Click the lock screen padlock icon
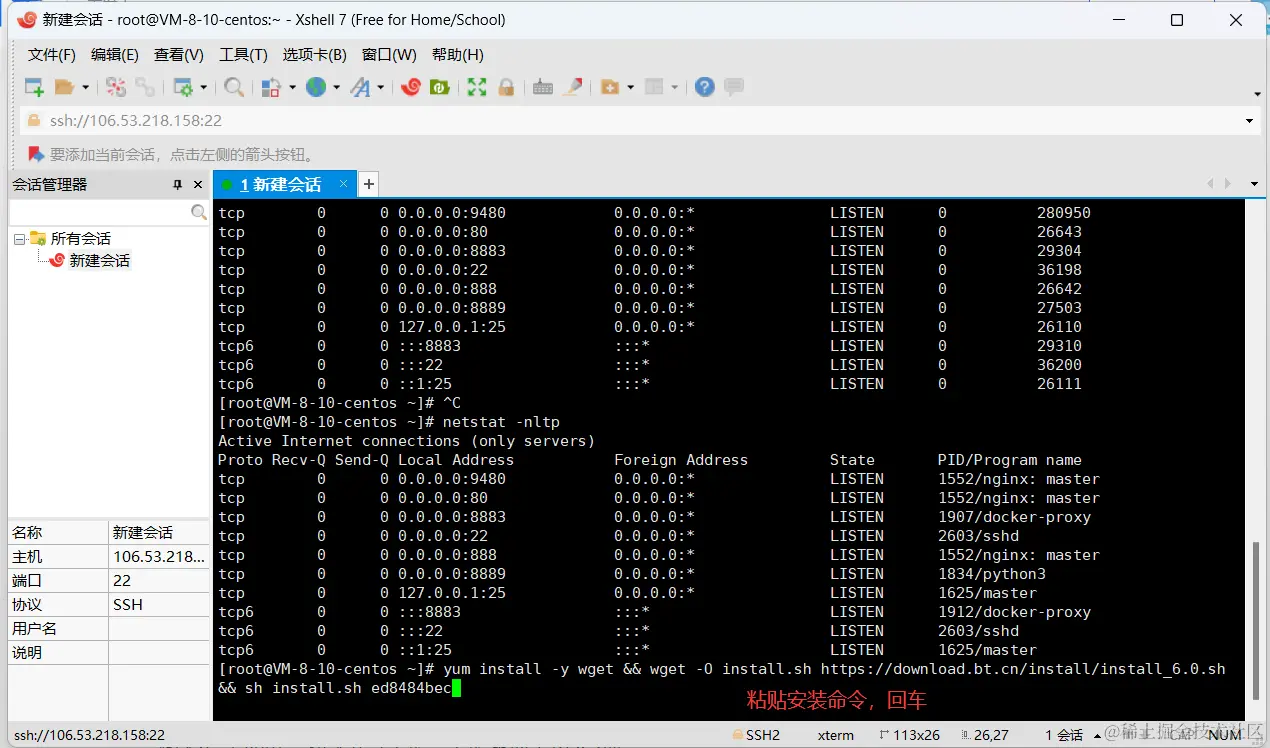1270x748 pixels. pyautogui.click(x=506, y=87)
